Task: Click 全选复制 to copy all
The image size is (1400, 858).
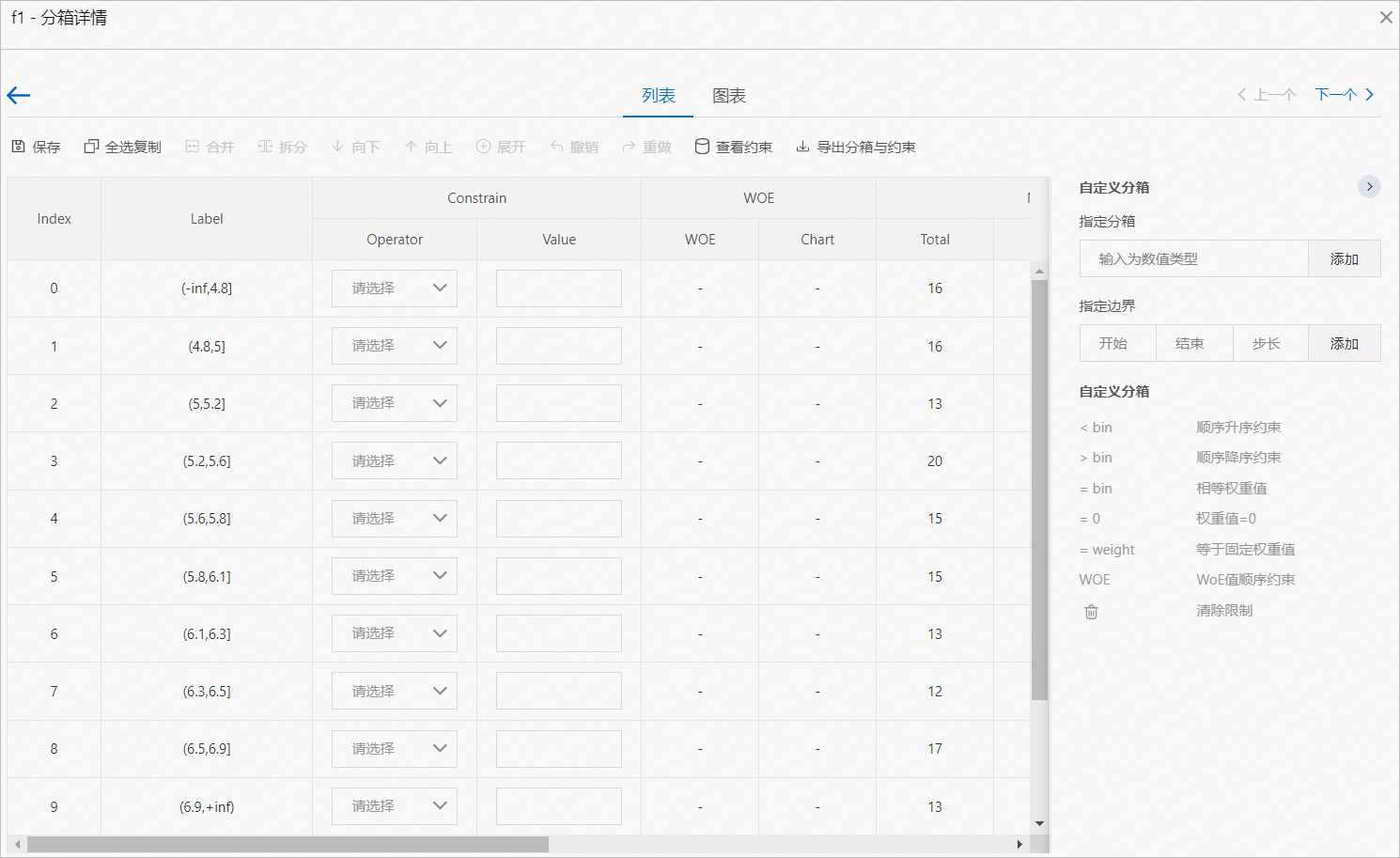Action: [122, 147]
